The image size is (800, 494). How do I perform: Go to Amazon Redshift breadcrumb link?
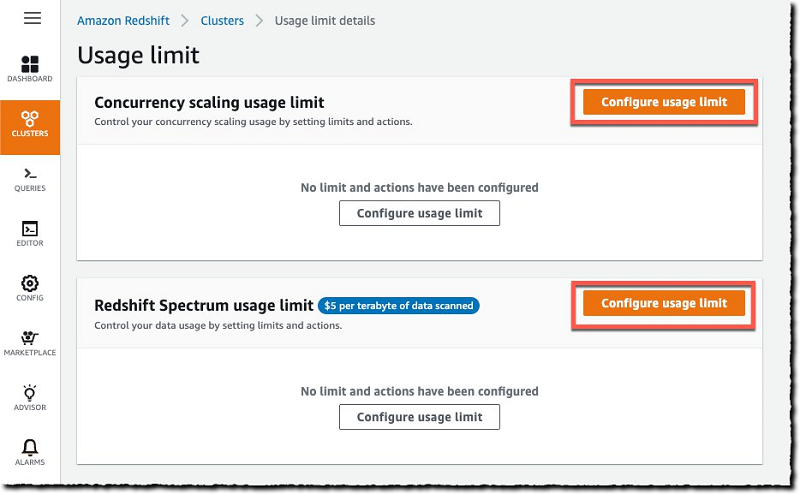click(x=123, y=20)
